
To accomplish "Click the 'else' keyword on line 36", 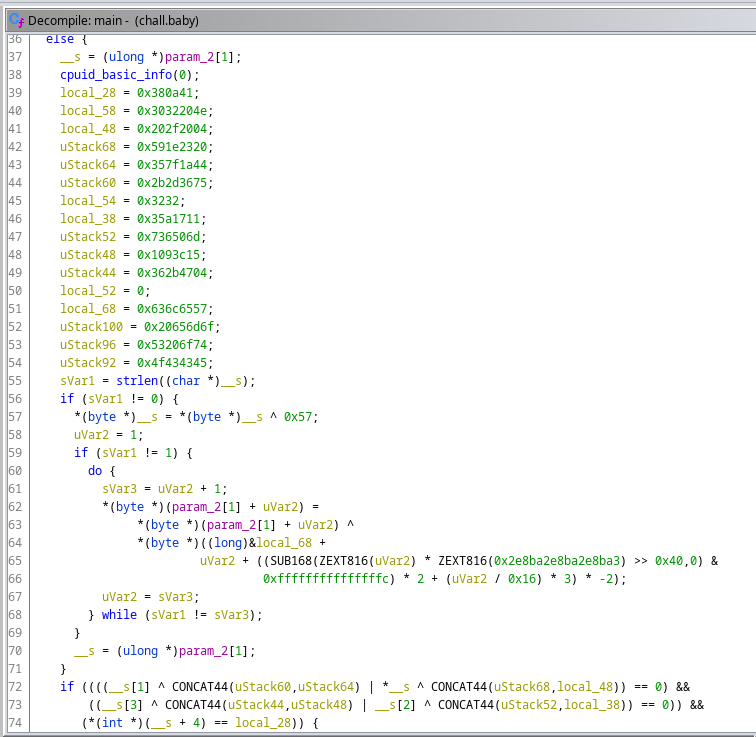I will pyautogui.click(x=59, y=39).
